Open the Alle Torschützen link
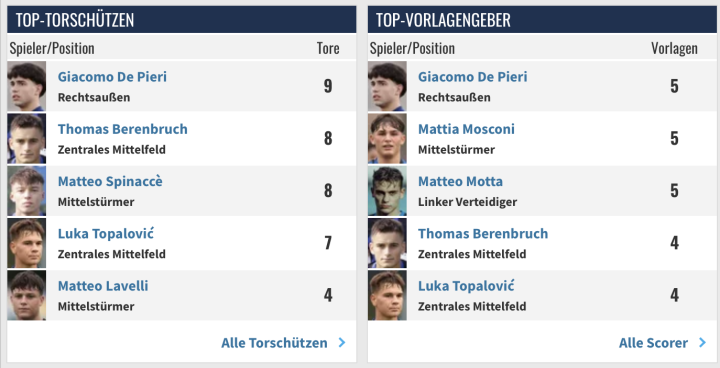720x368 pixels. [x=274, y=343]
